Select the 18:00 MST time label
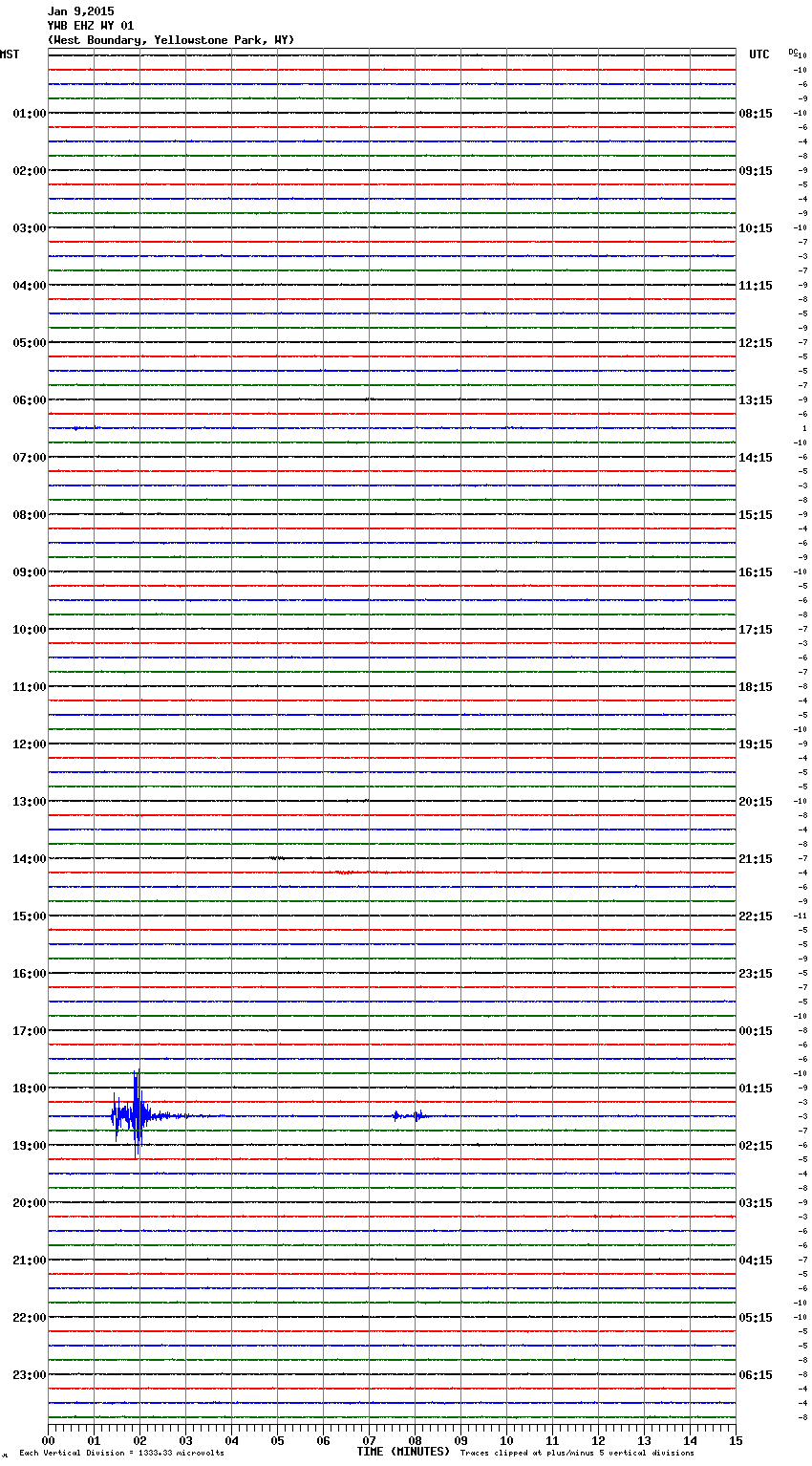The height and width of the screenshot is (1466, 812). click(x=30, y=1089)
